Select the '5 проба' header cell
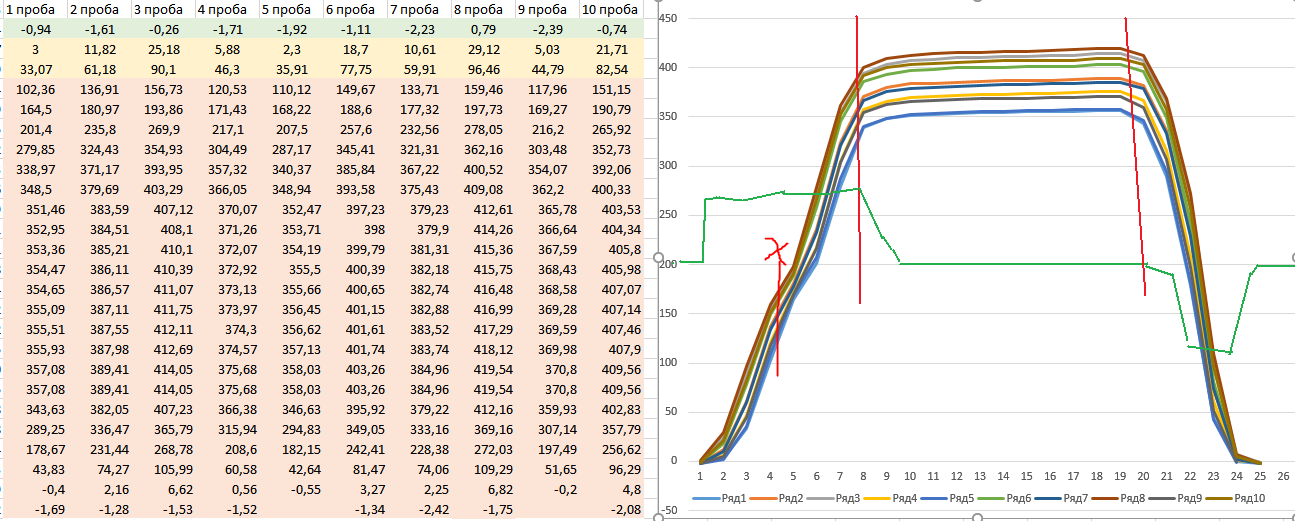The width and height of the screenshot is (1295, 521). tap(290, 10)
